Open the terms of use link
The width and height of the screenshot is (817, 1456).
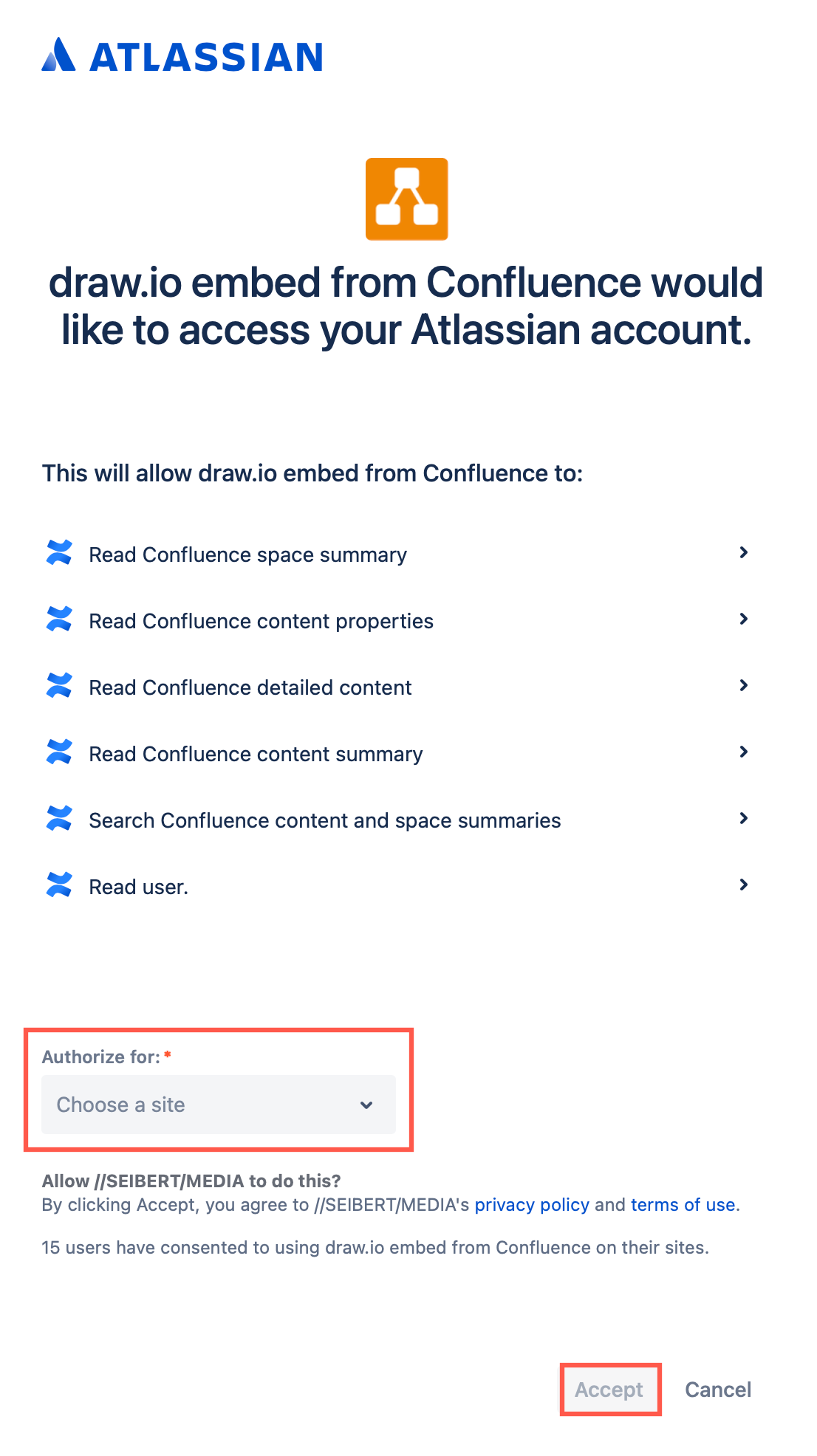pos(683,1204)
